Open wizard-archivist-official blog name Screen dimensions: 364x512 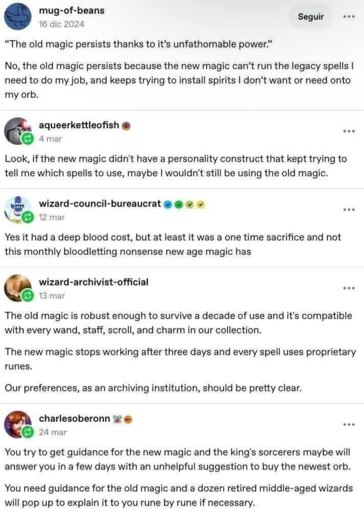click(x=94, y=282)
